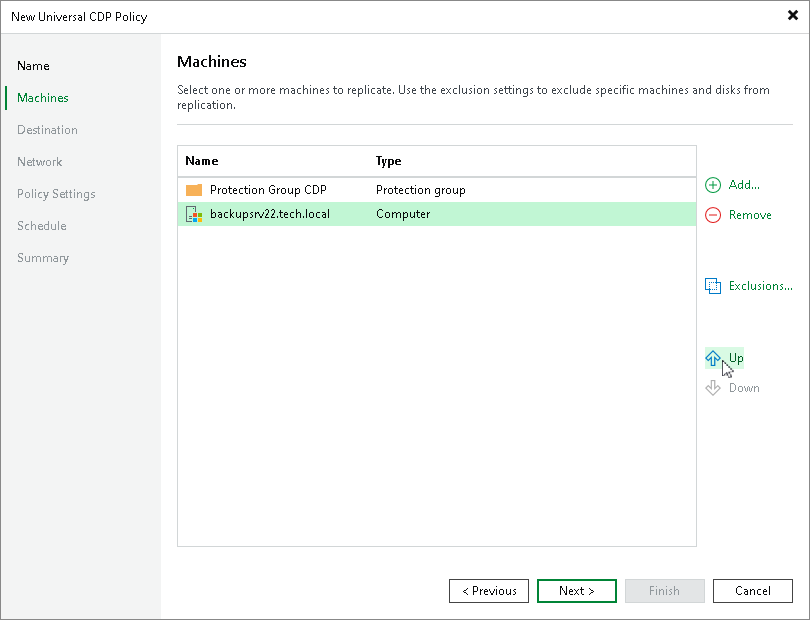Click the folder icon of Protection Group CDP

(193, 189)
